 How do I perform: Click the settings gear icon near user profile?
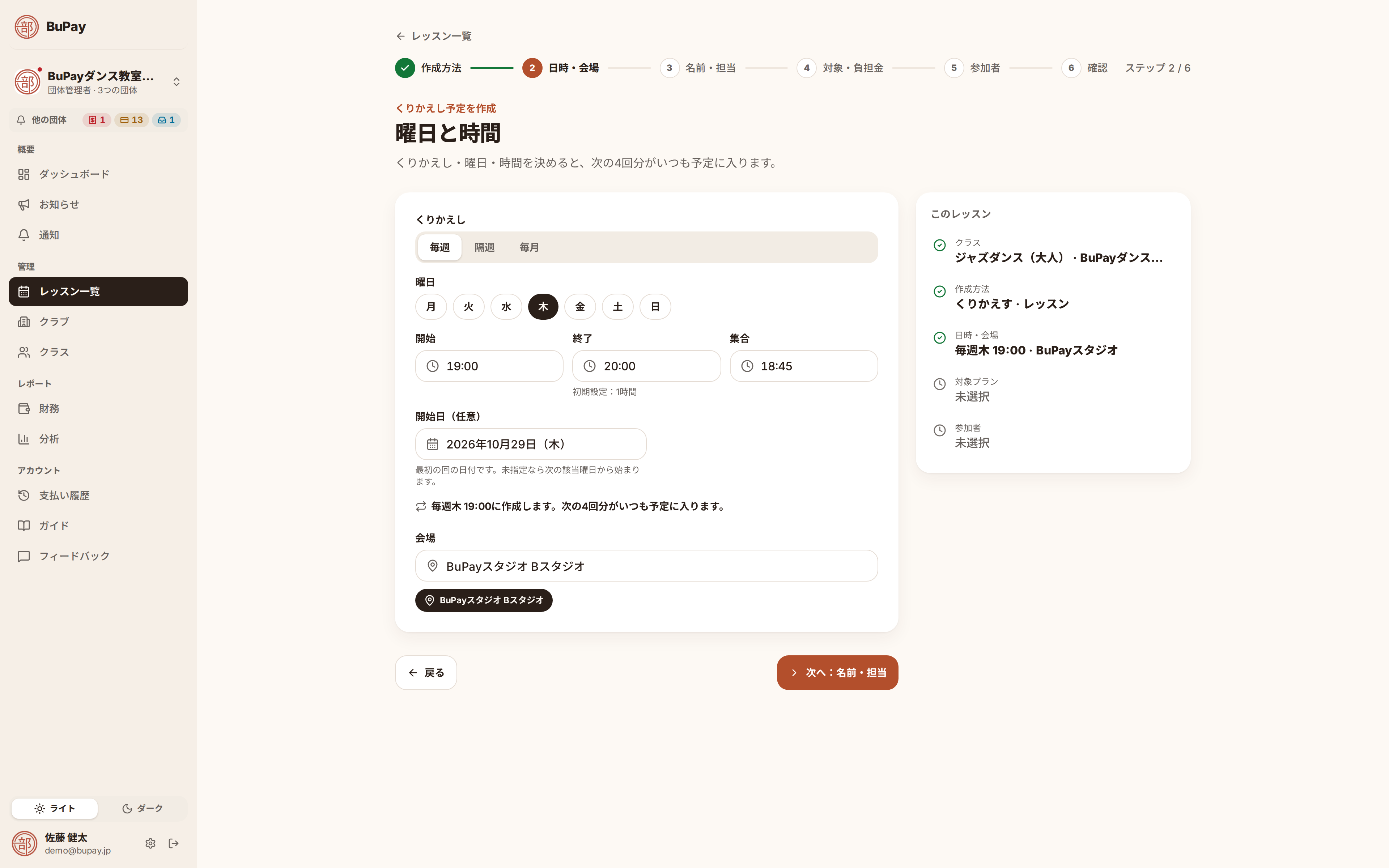click(150, 843)
